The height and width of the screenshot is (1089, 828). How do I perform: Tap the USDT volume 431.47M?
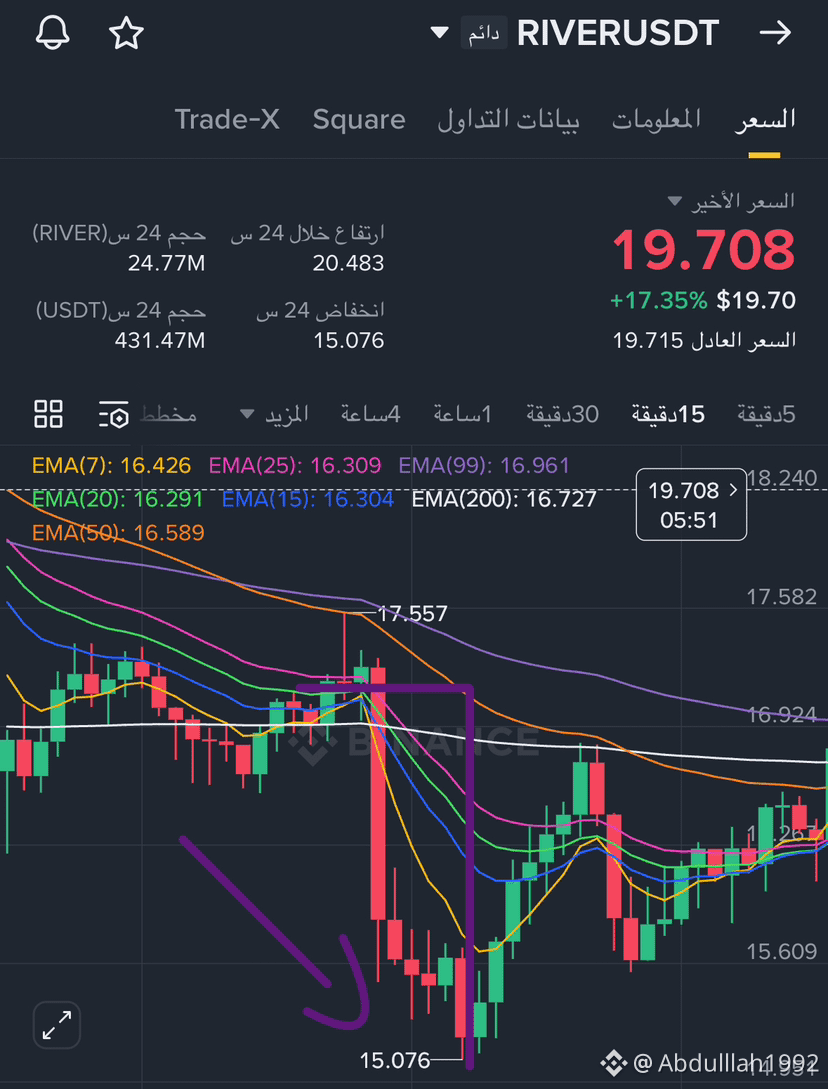pyautogui.click(x=162, y=340)
